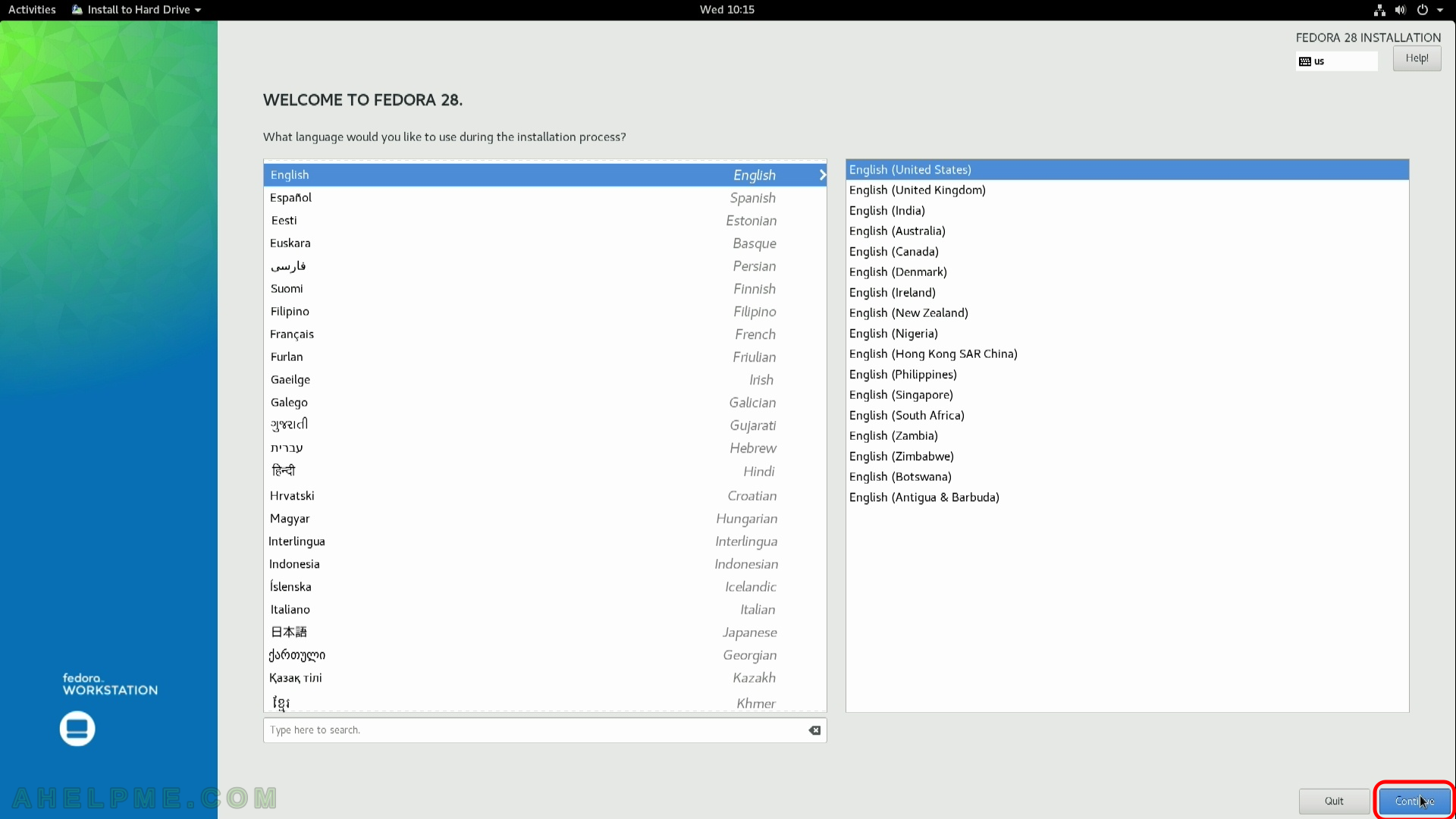Choose English (Denmark) locale
The width and height of the screenshot is (1456, 819).
(x=1127, y=272)
